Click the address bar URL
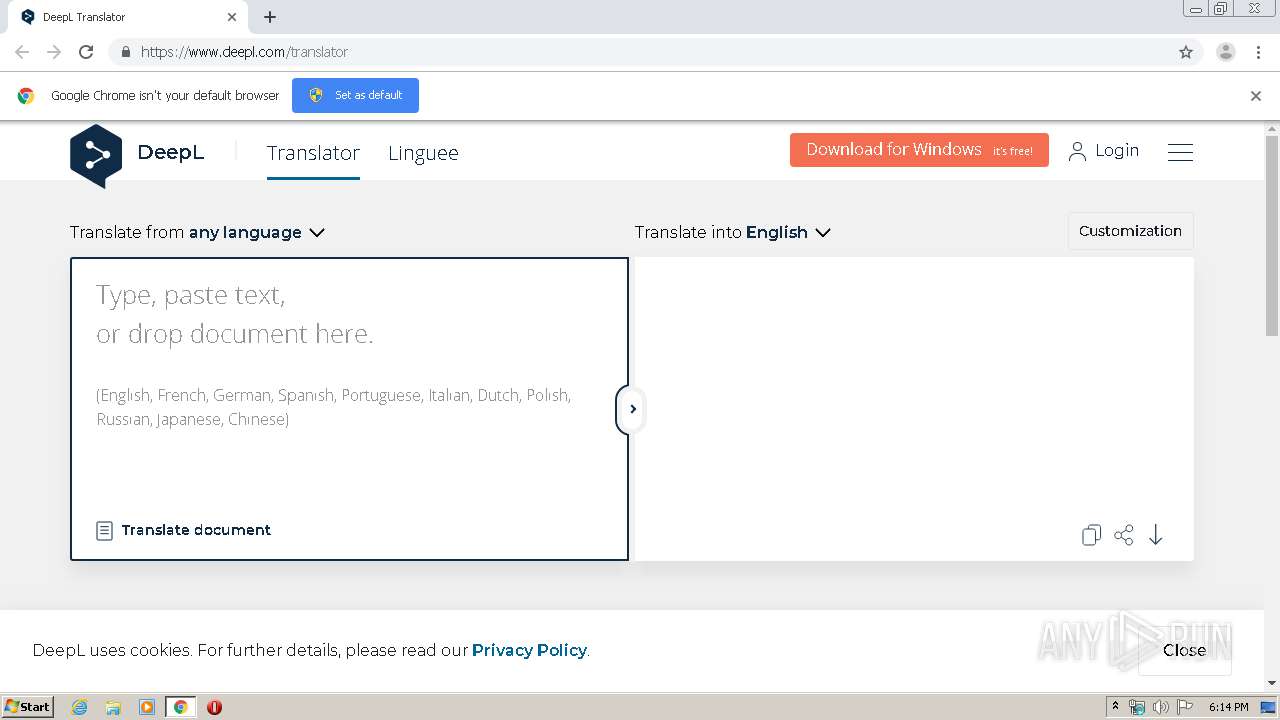The width and height of the screenshot is (1280, 720). [x=244, y=52]
